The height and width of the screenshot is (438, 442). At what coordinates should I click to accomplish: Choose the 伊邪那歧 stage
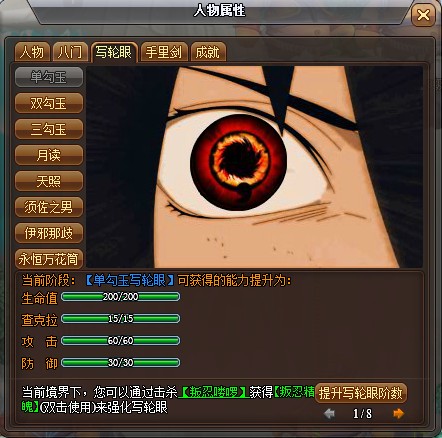pos(49,233)
